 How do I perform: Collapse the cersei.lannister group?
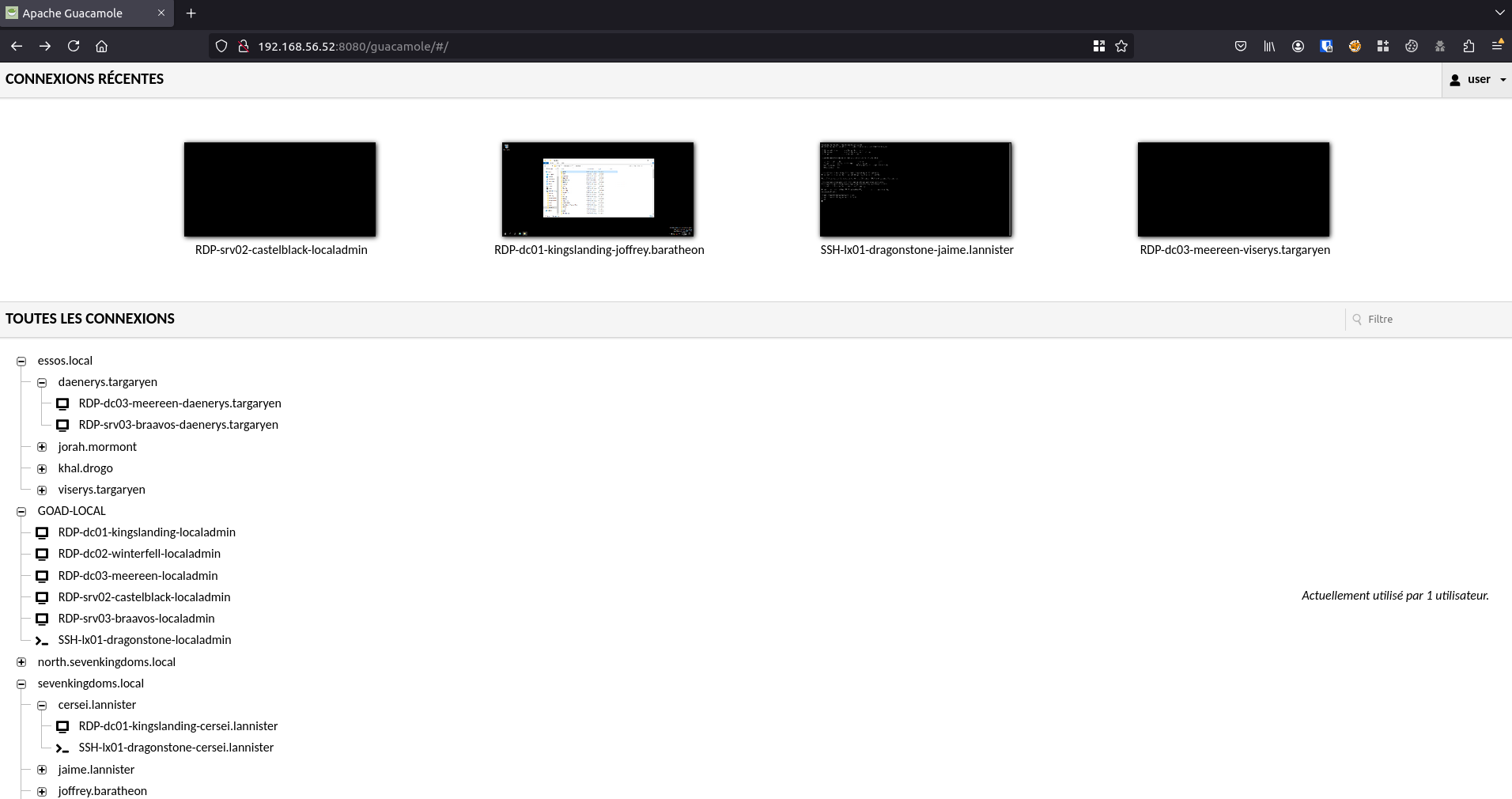[42, 705]
